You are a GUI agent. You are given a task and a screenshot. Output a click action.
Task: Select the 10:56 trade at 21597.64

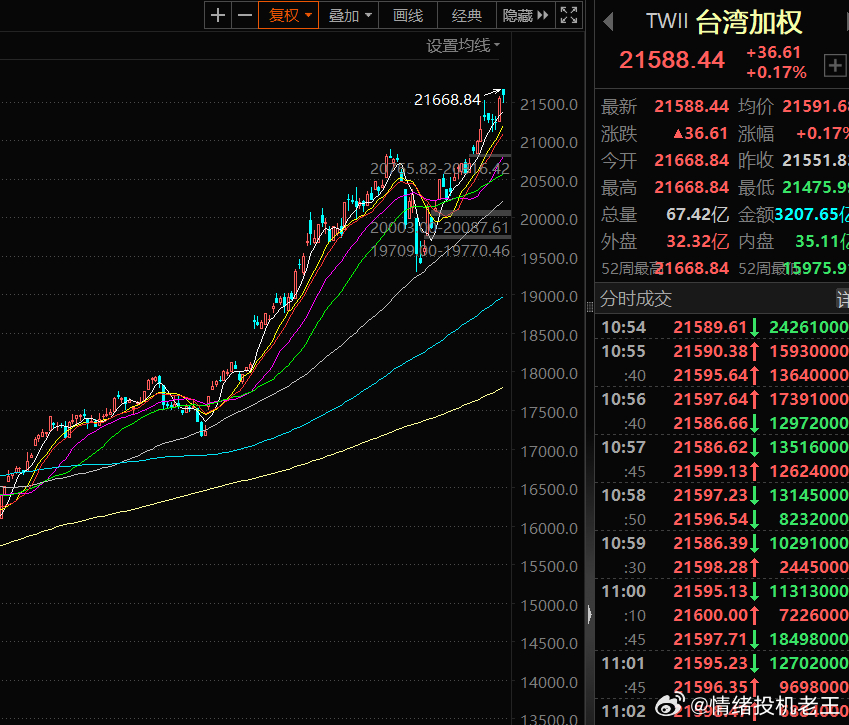coord(722,400)
